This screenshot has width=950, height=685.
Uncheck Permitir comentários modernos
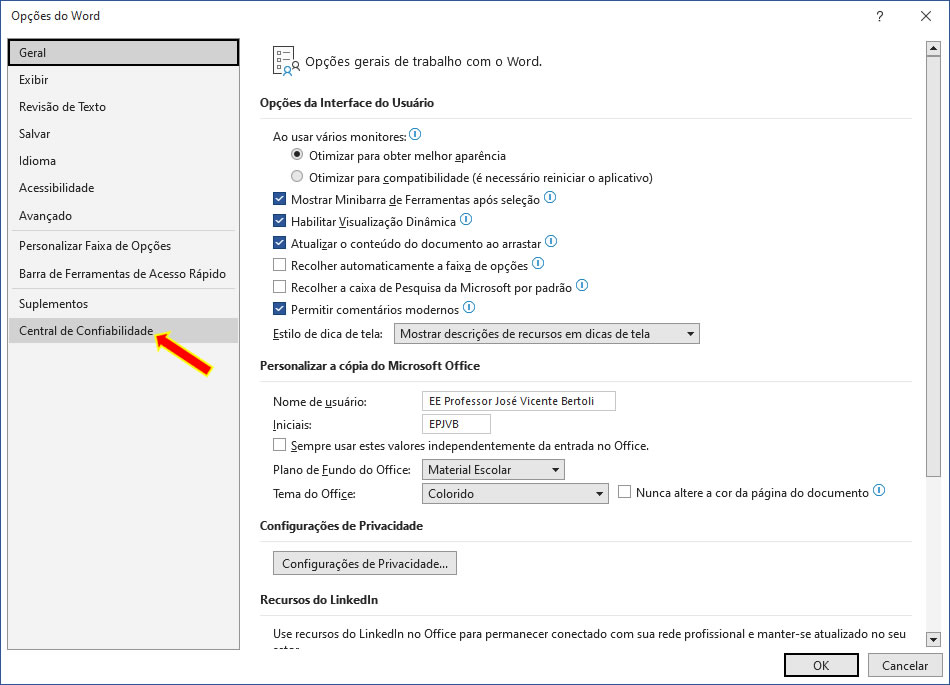pyautogui.click(x=279, y=309)
